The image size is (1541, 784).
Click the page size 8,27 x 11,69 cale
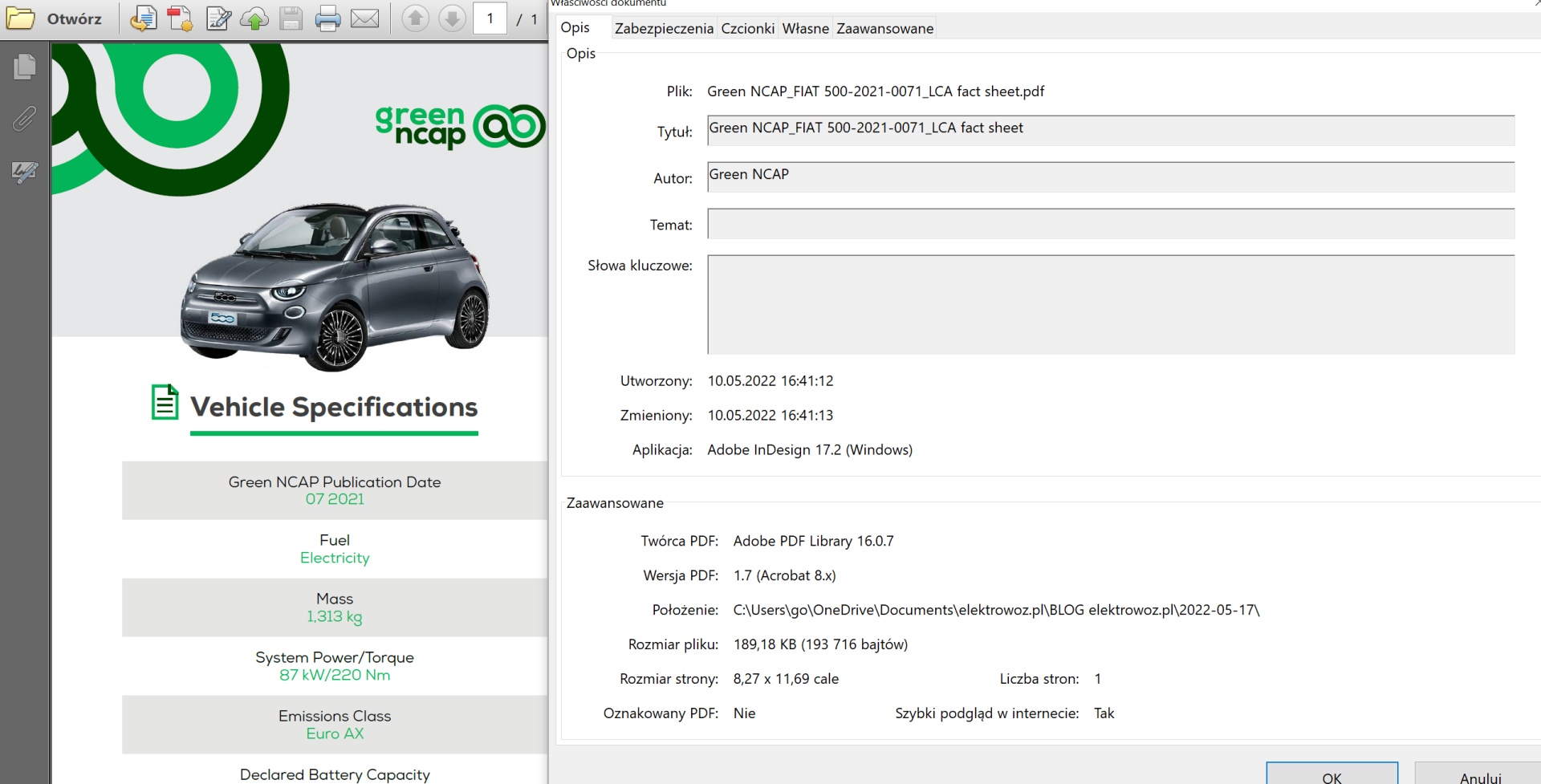[786, 679]
